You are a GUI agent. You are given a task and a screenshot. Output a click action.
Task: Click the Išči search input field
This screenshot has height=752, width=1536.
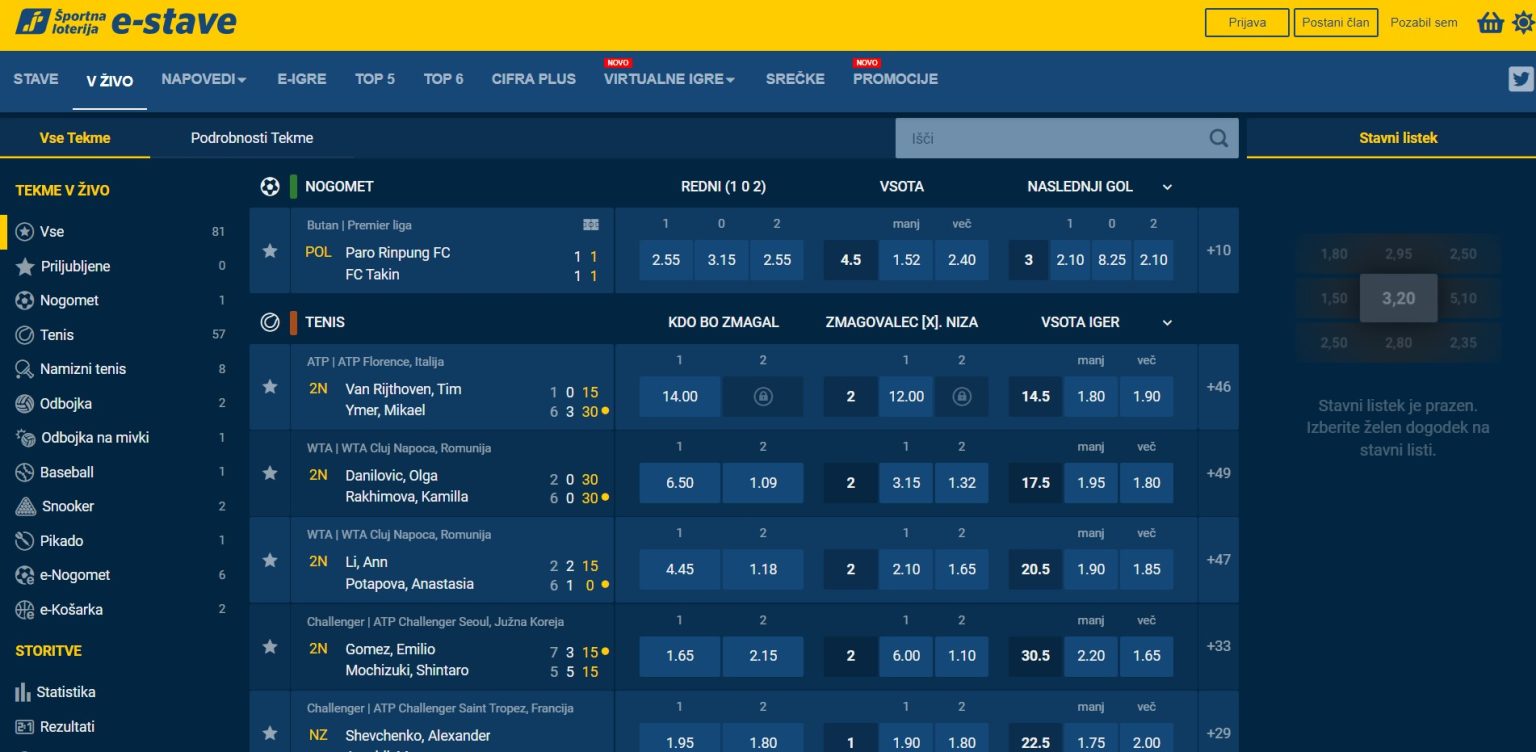(1050, 138)
